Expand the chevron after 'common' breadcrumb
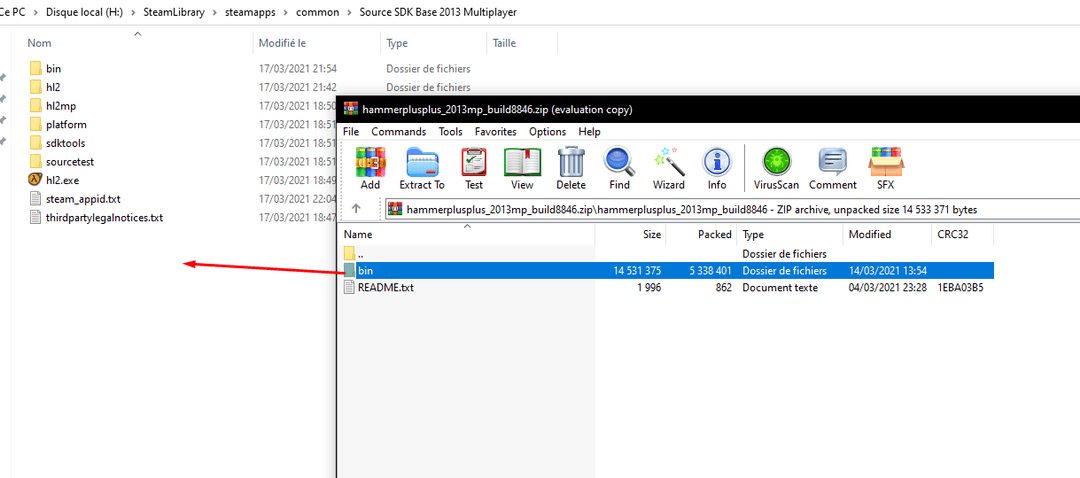The height and width of the screenshot is (478, 1080). click(349, 12)
